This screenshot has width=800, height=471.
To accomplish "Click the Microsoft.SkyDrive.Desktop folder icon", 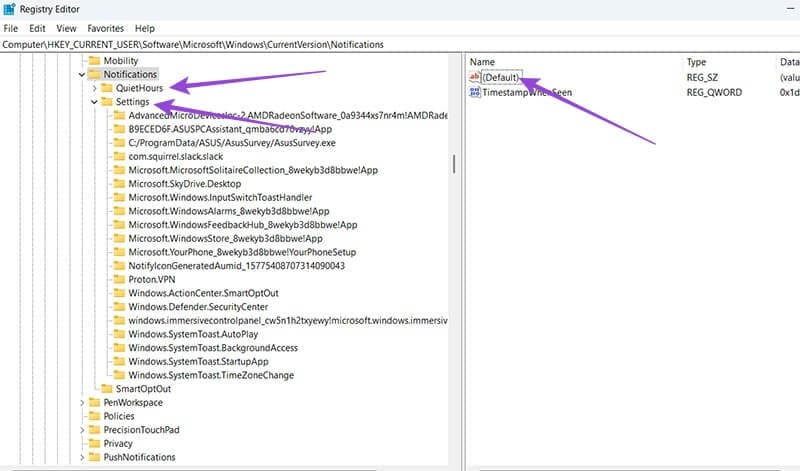I will pos(119,184).
